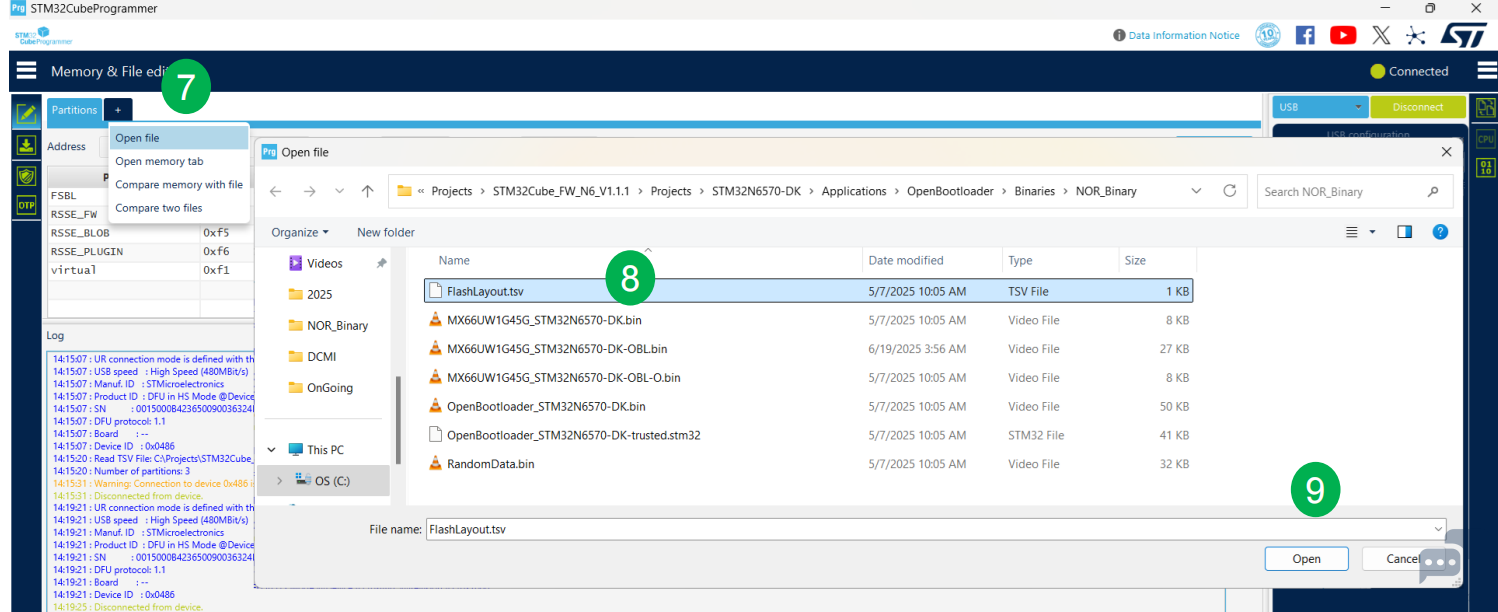Click the help icon in file dialog
1498x612 pixels.
[x=1440, y=232]
